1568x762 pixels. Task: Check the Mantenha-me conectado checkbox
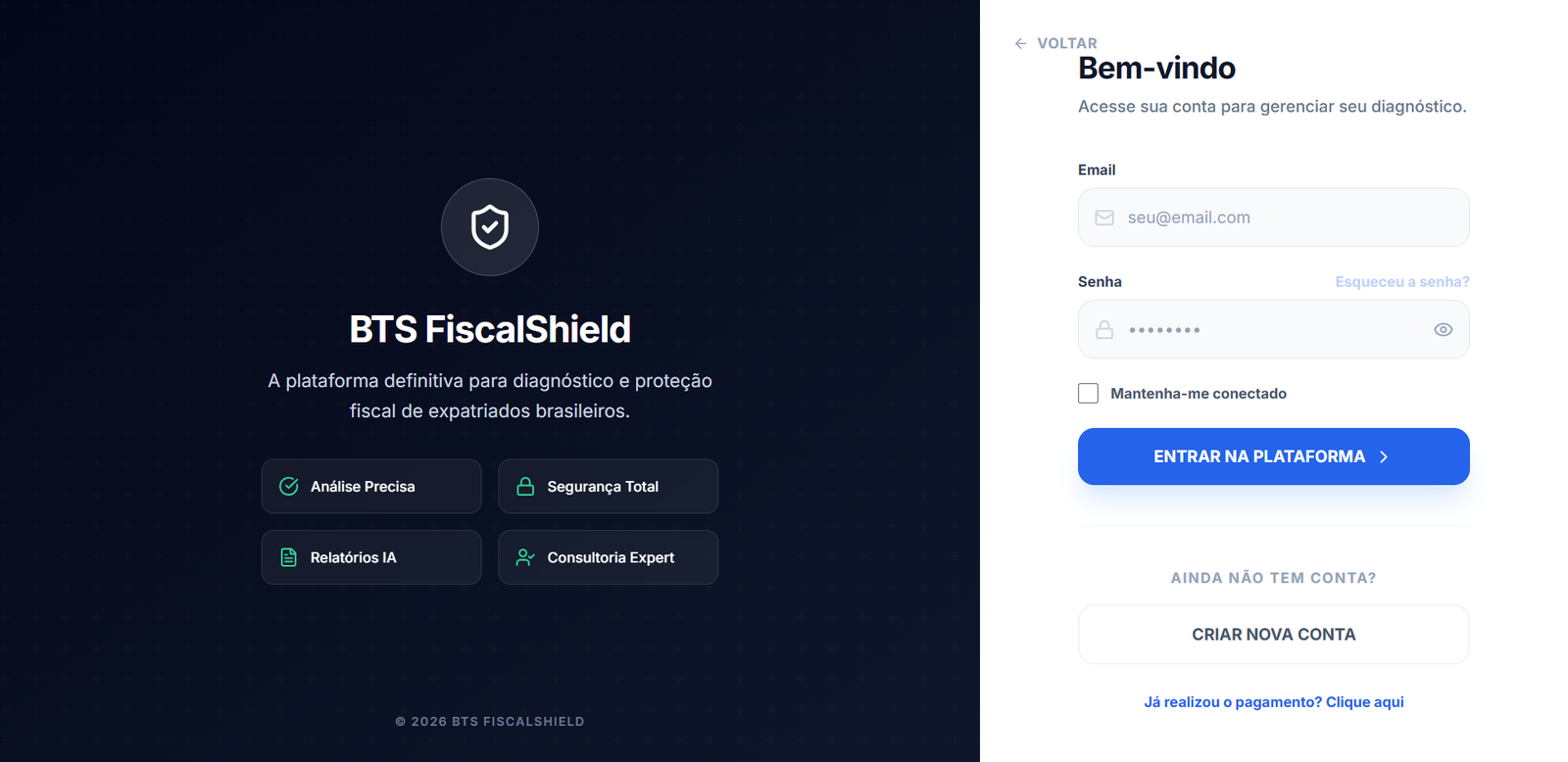[1088, 394]
